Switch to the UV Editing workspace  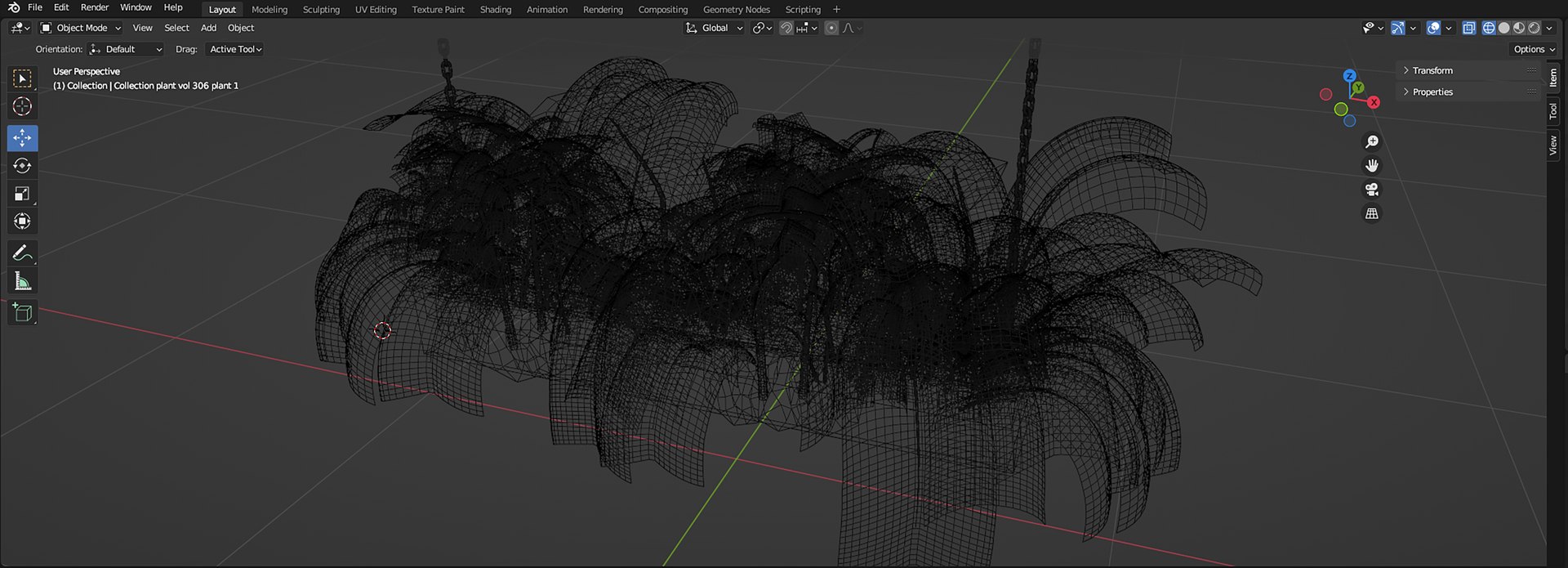point(376,10)
